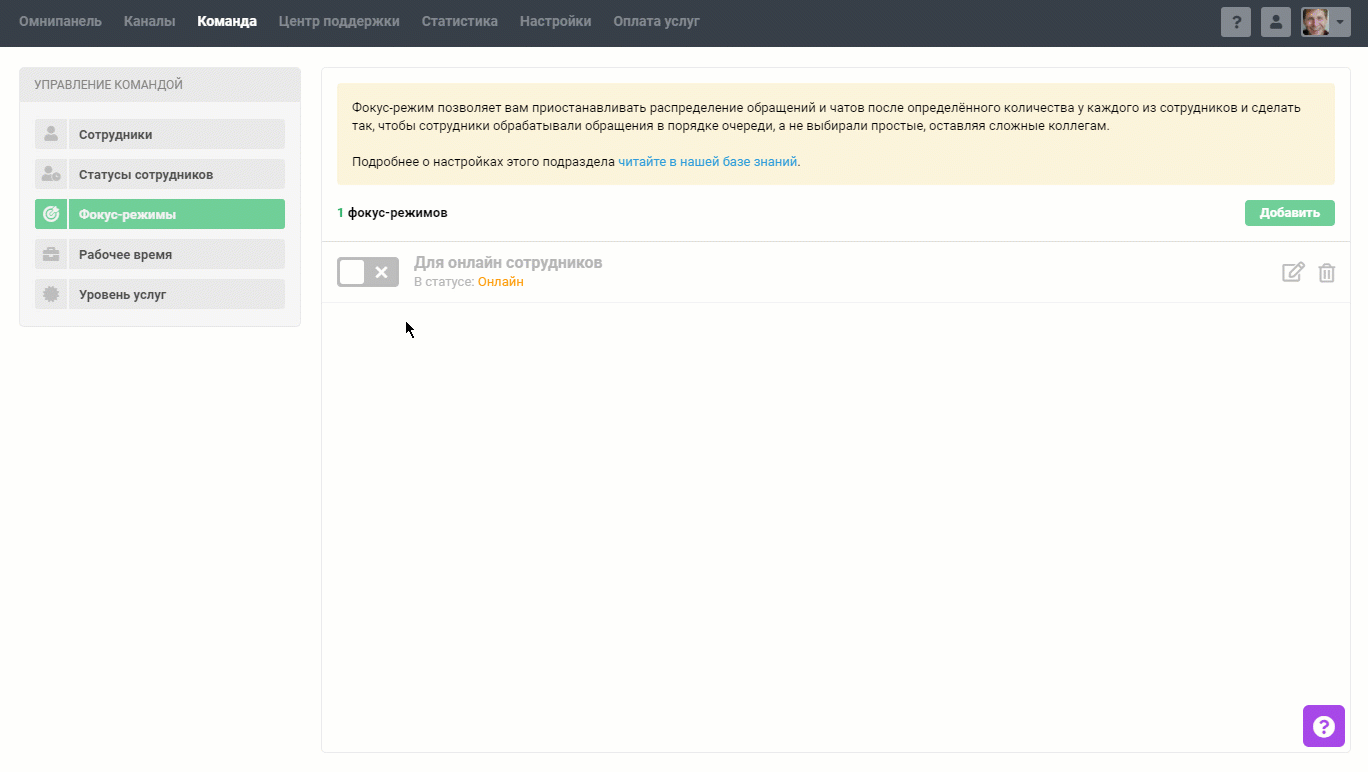This screenshot has height=772, width=1368.
Task: Click the Уровень услуг badge icon
Action: pyautogui.click(x=51, y=294)
